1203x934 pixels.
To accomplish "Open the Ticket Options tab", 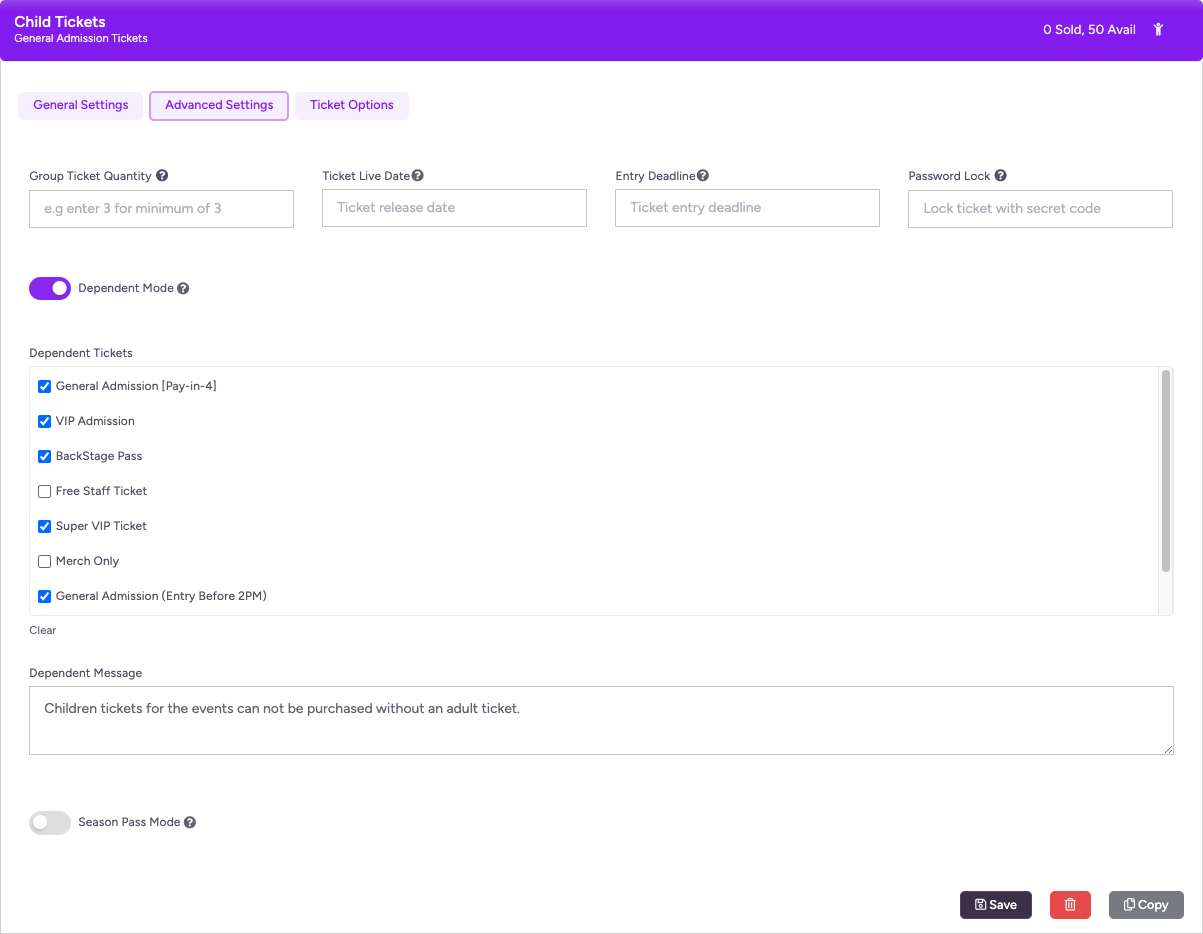I will click(x=351, y=105).
